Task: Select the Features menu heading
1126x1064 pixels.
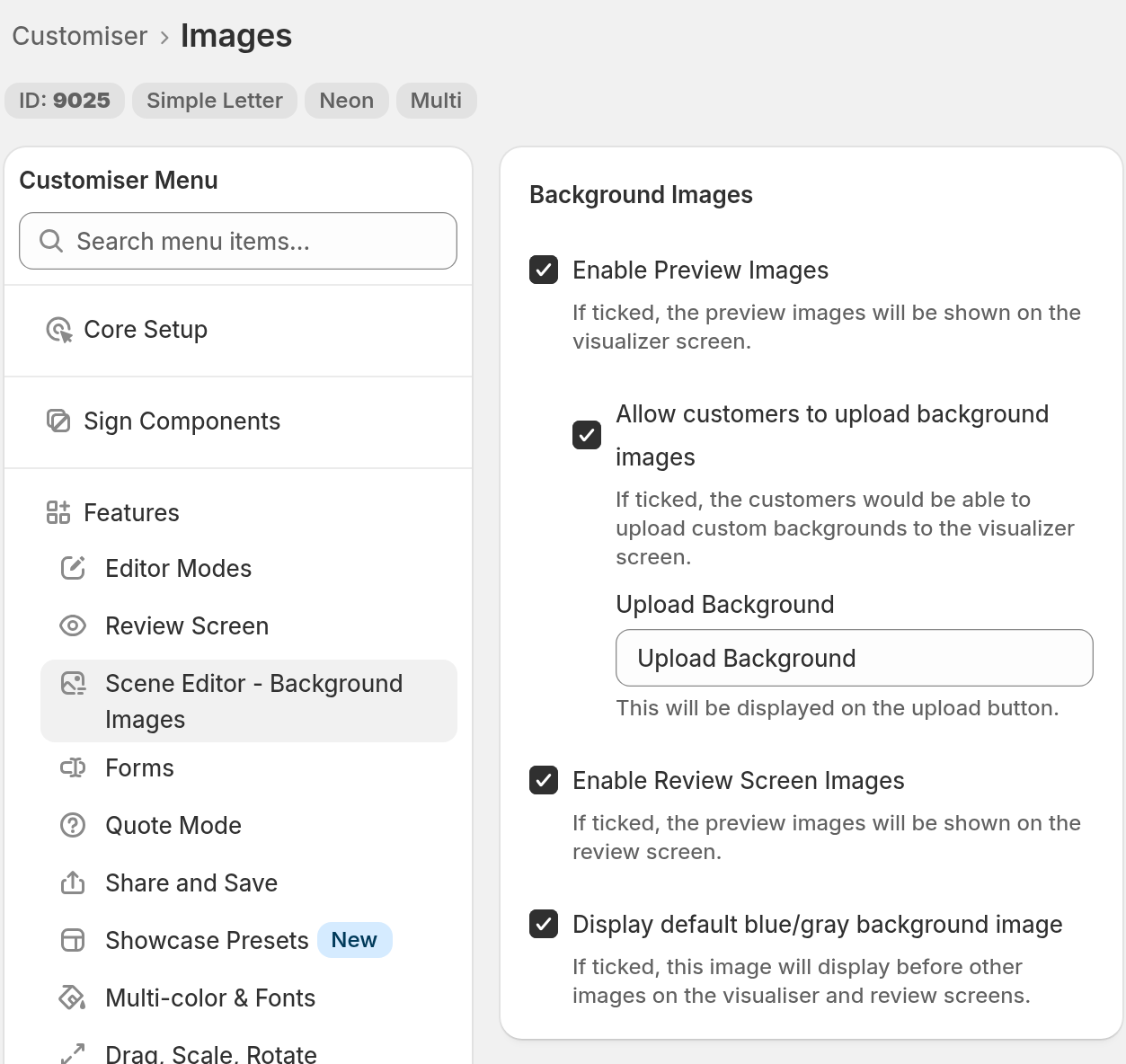Action: [131, 512]
